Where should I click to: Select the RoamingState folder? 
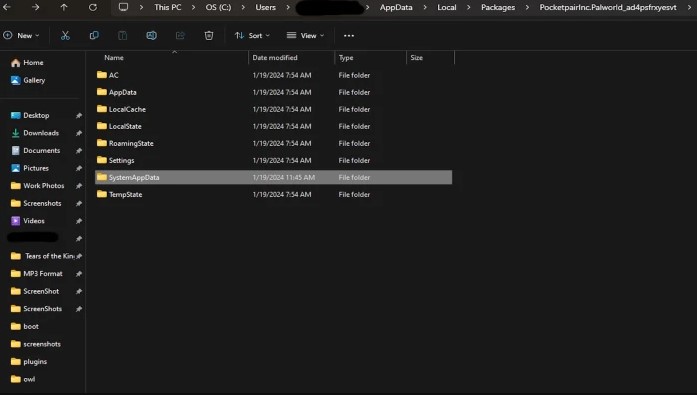tap(273, 144)
